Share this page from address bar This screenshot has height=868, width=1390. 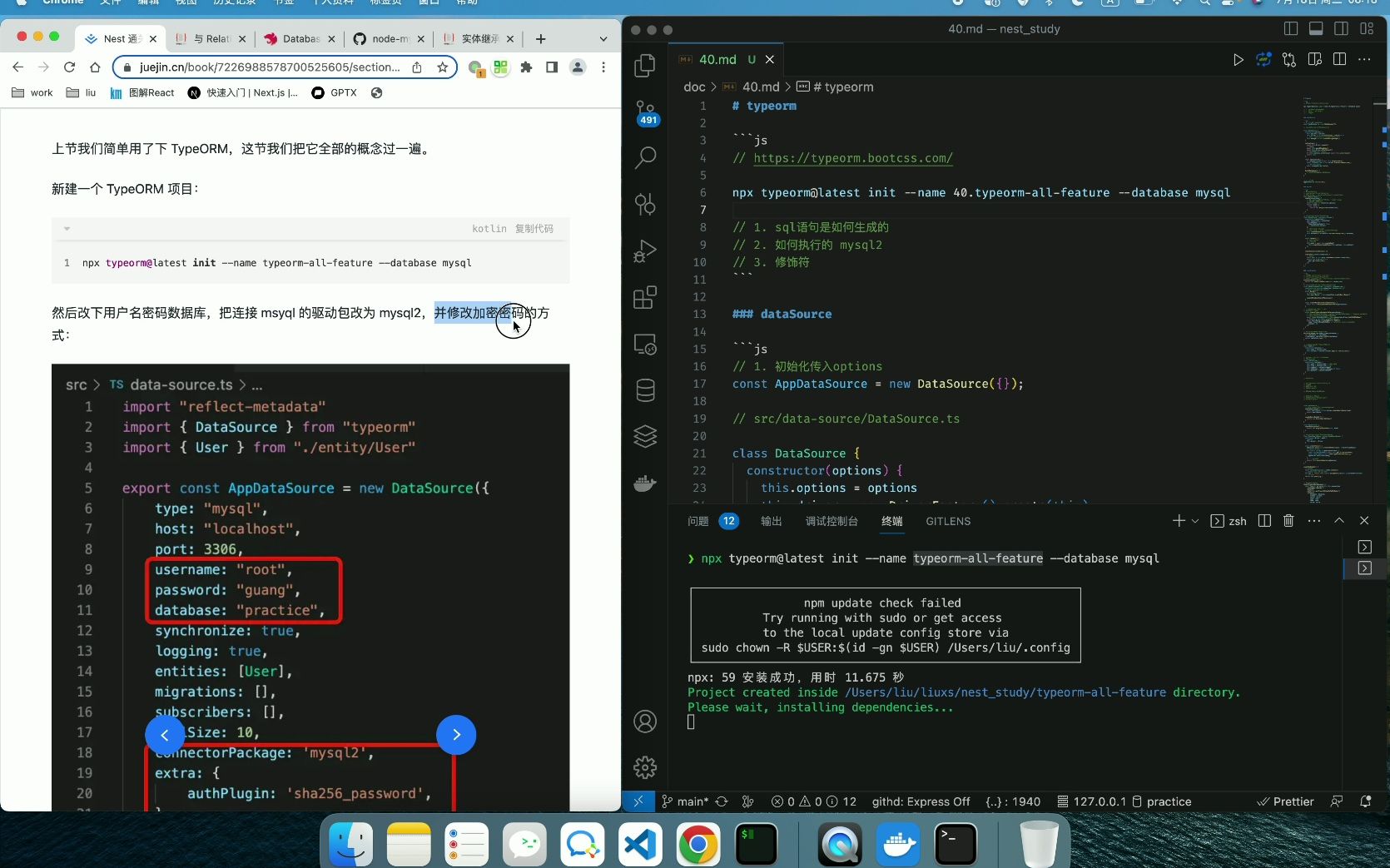click(417, 67)
